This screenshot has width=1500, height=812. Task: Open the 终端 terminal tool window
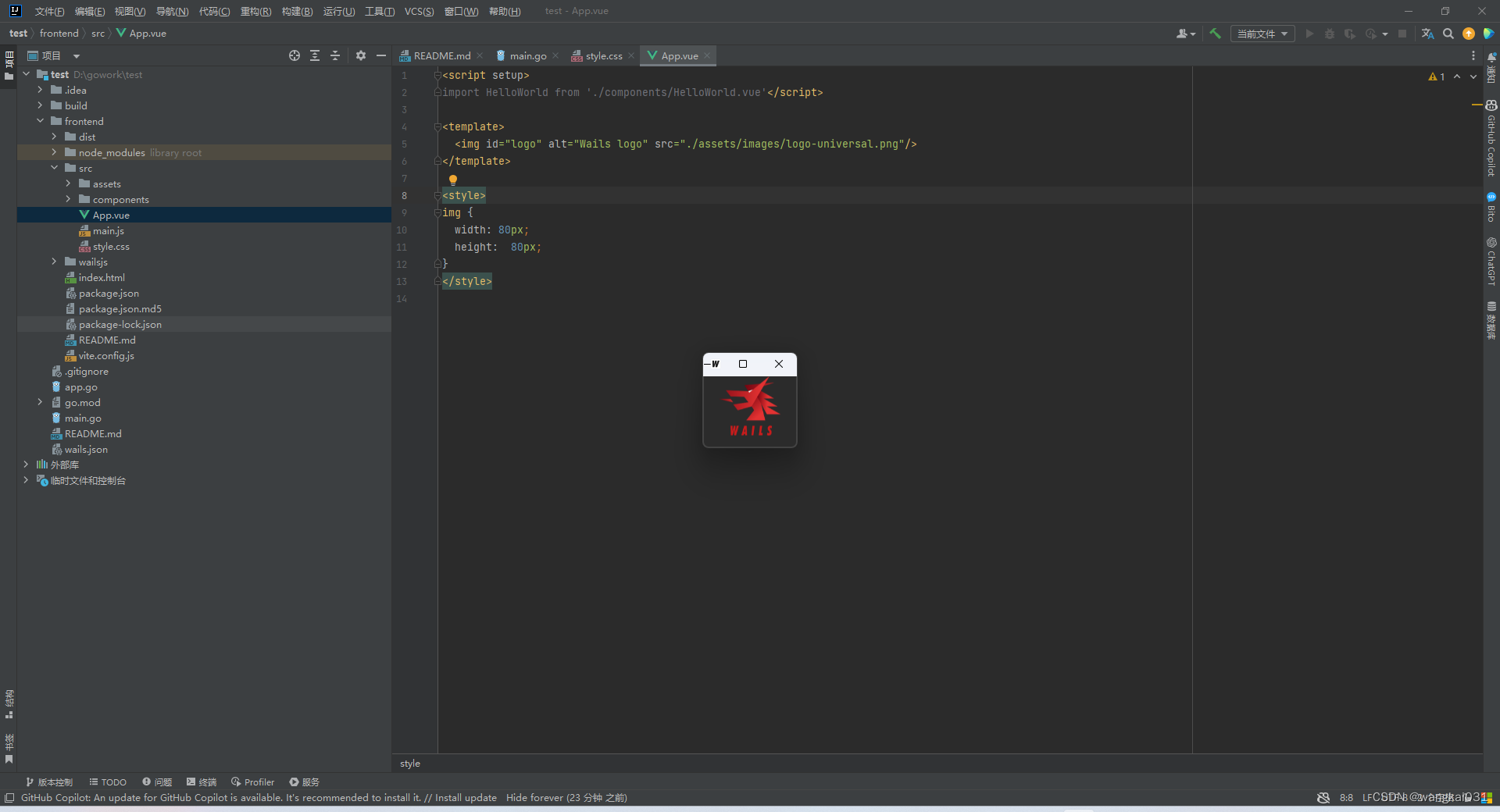tap(202, 782)
